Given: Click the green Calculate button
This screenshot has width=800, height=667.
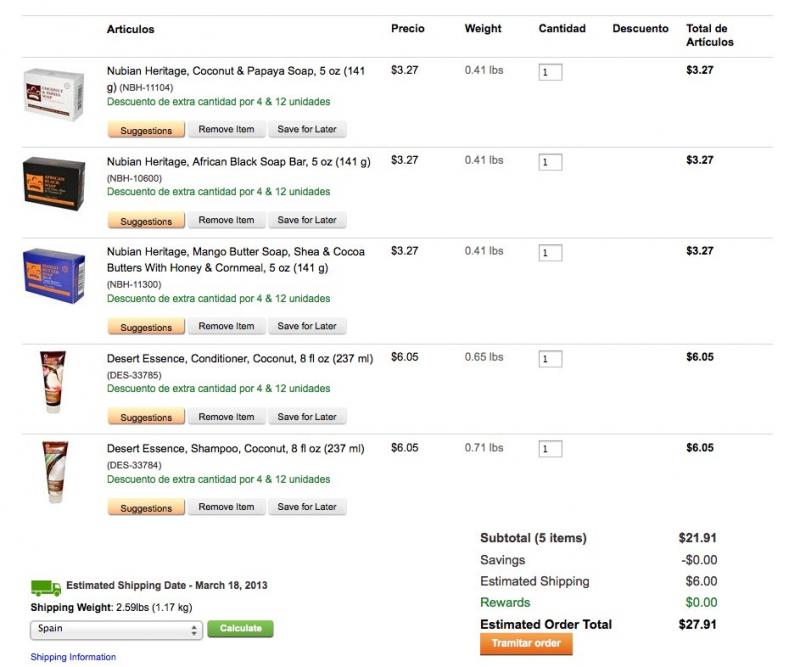Looking at the screenshot, I should click(x=240, y=629).
